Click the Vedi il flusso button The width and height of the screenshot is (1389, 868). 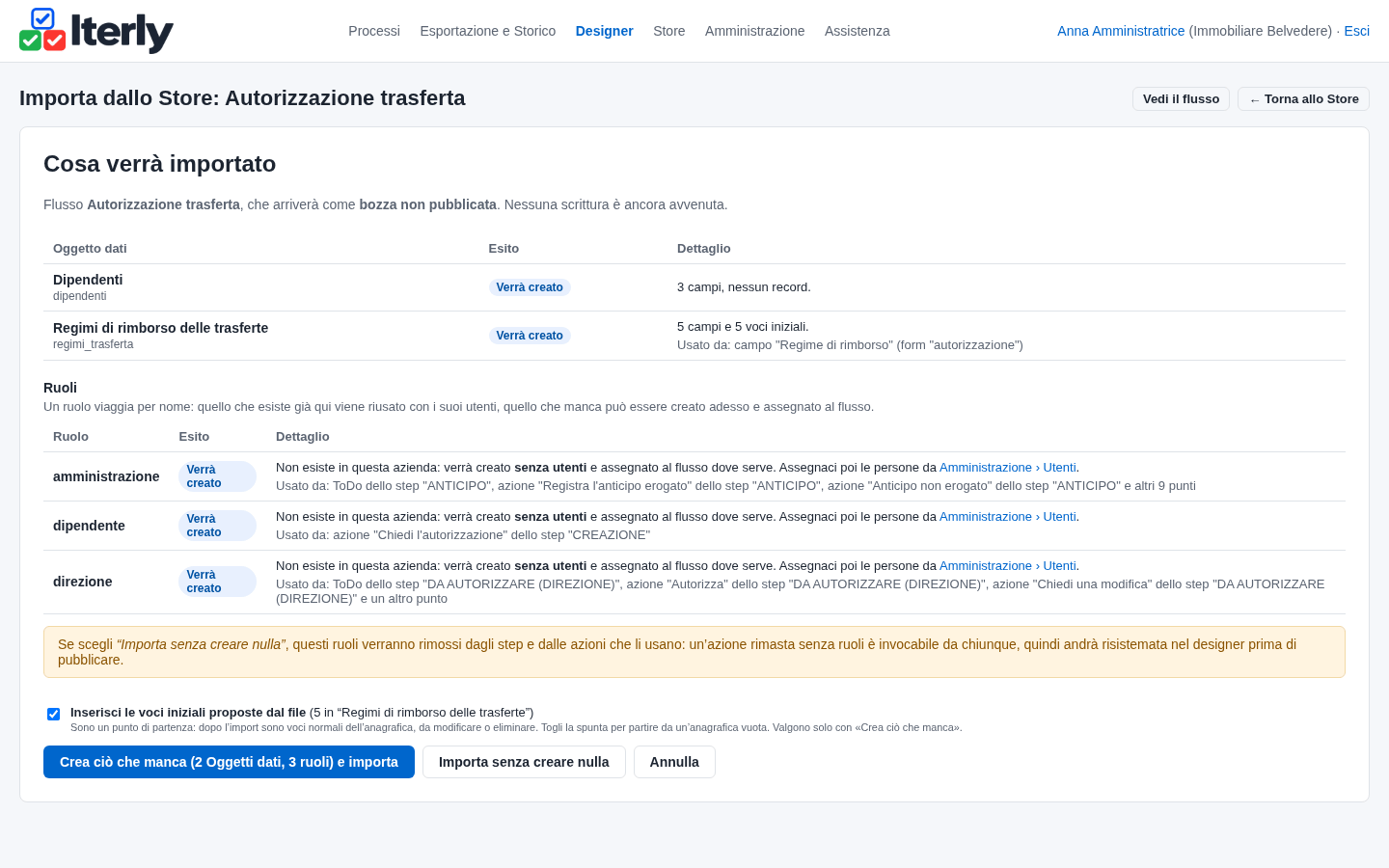coord(1181,99)
